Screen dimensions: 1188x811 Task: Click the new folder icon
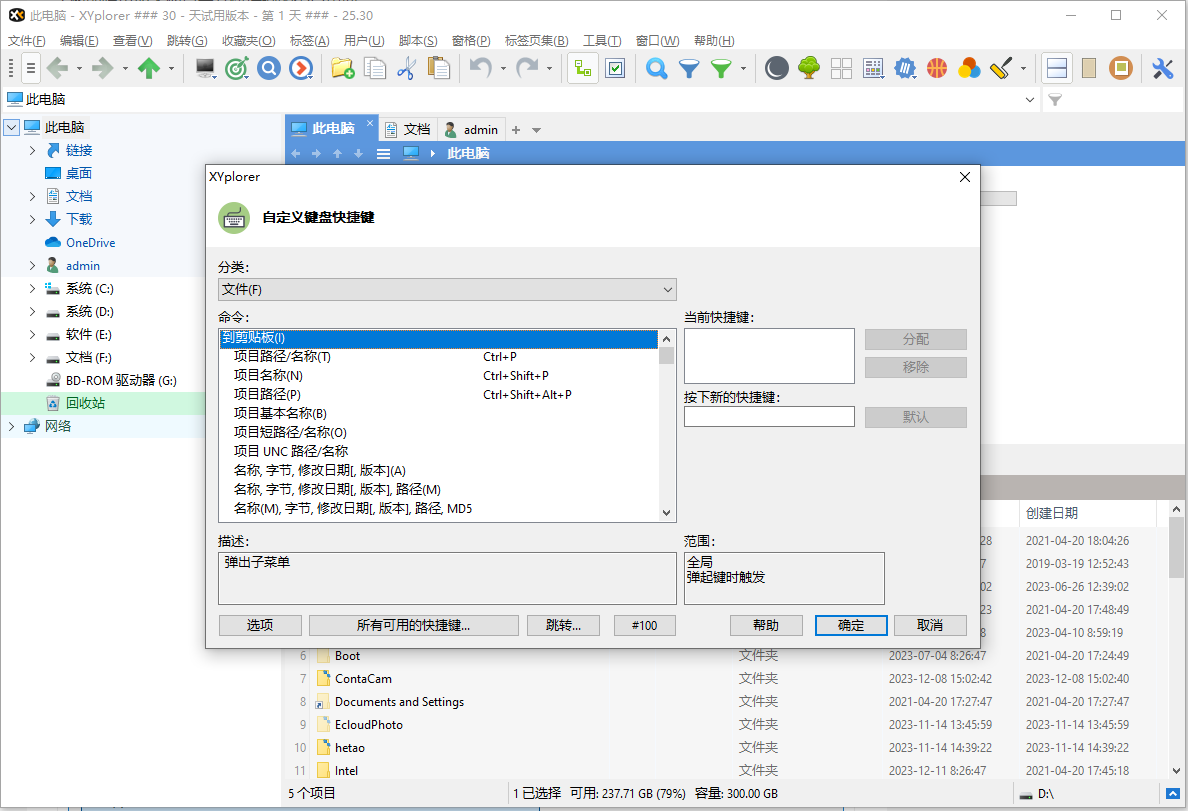[342, 68]
